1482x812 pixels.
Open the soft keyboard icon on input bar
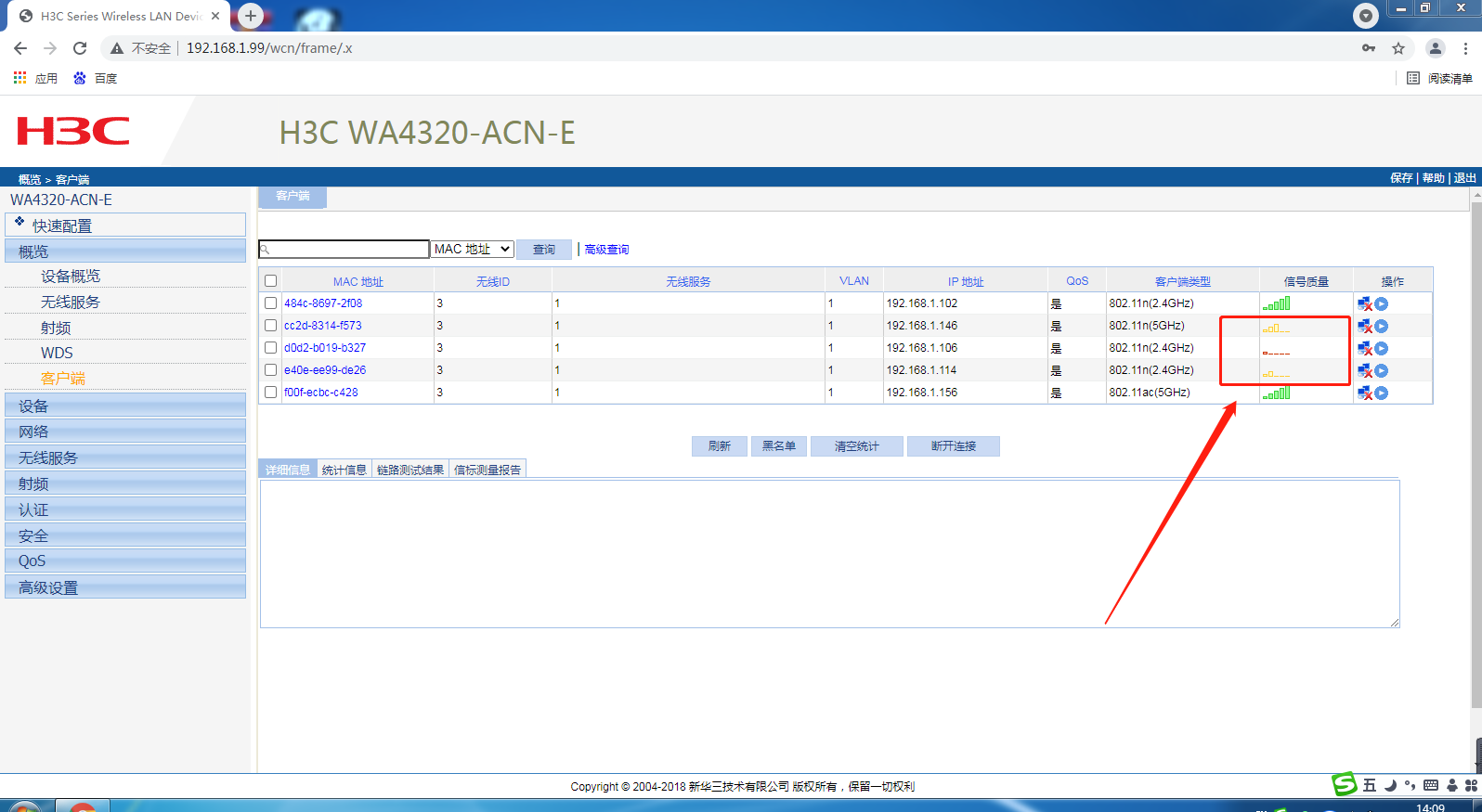1431,785
